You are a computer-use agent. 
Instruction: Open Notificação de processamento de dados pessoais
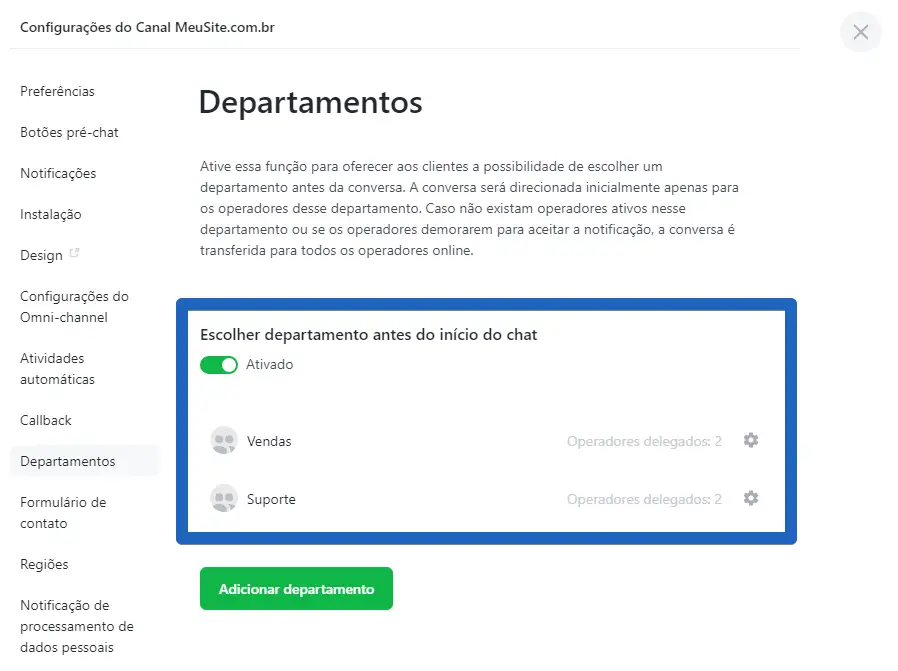click(x=76, y=626)
